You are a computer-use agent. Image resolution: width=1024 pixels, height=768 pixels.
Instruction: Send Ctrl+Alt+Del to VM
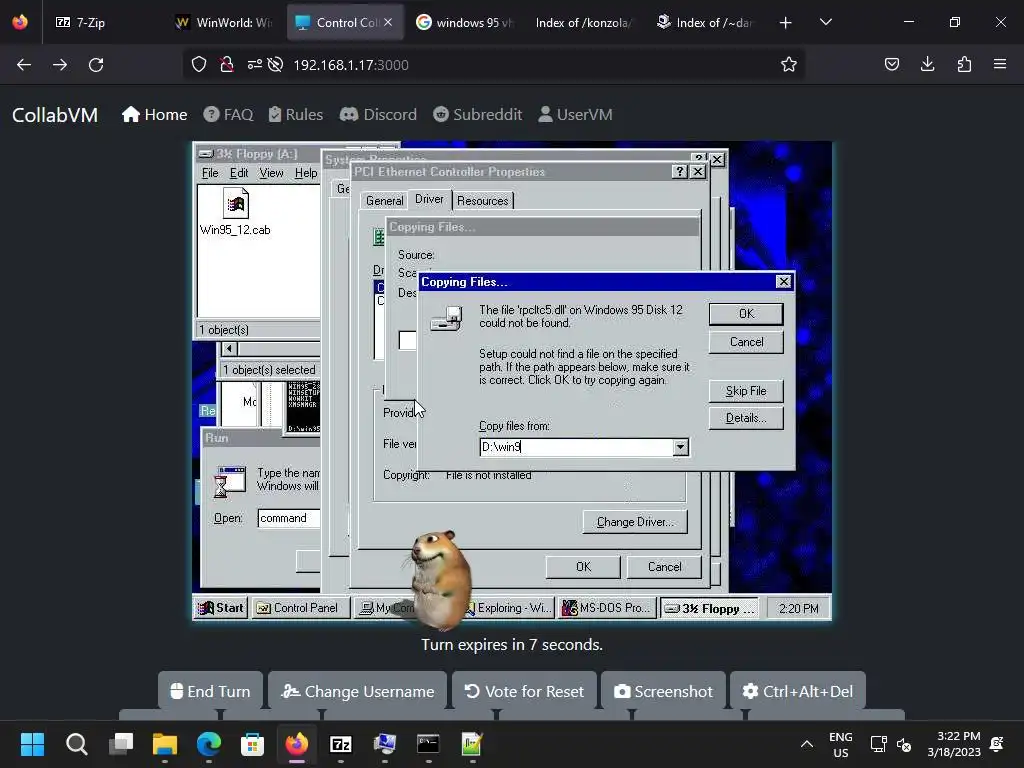point(797,691)
